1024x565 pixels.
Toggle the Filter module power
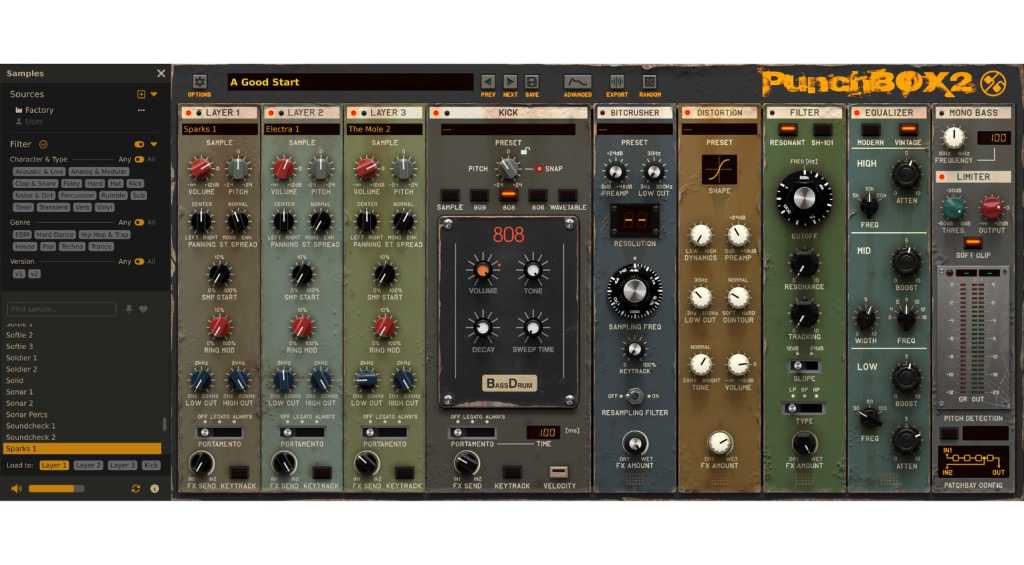coord(773,113)
